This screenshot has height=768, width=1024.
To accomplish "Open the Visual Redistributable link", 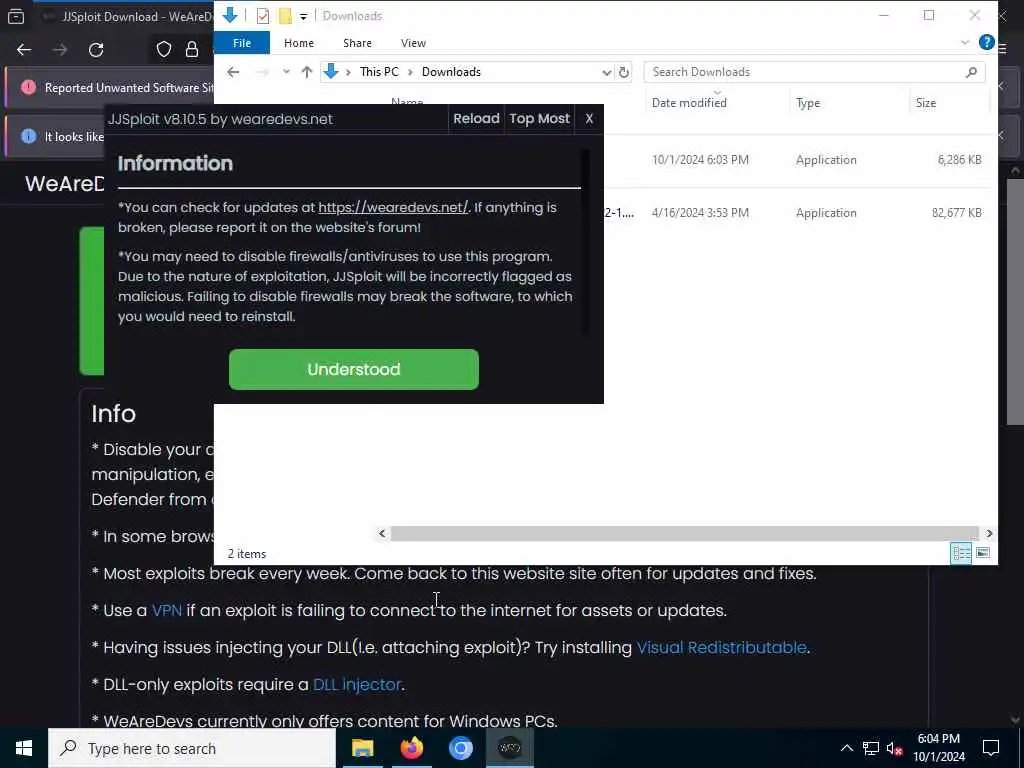I will point(722,647).
